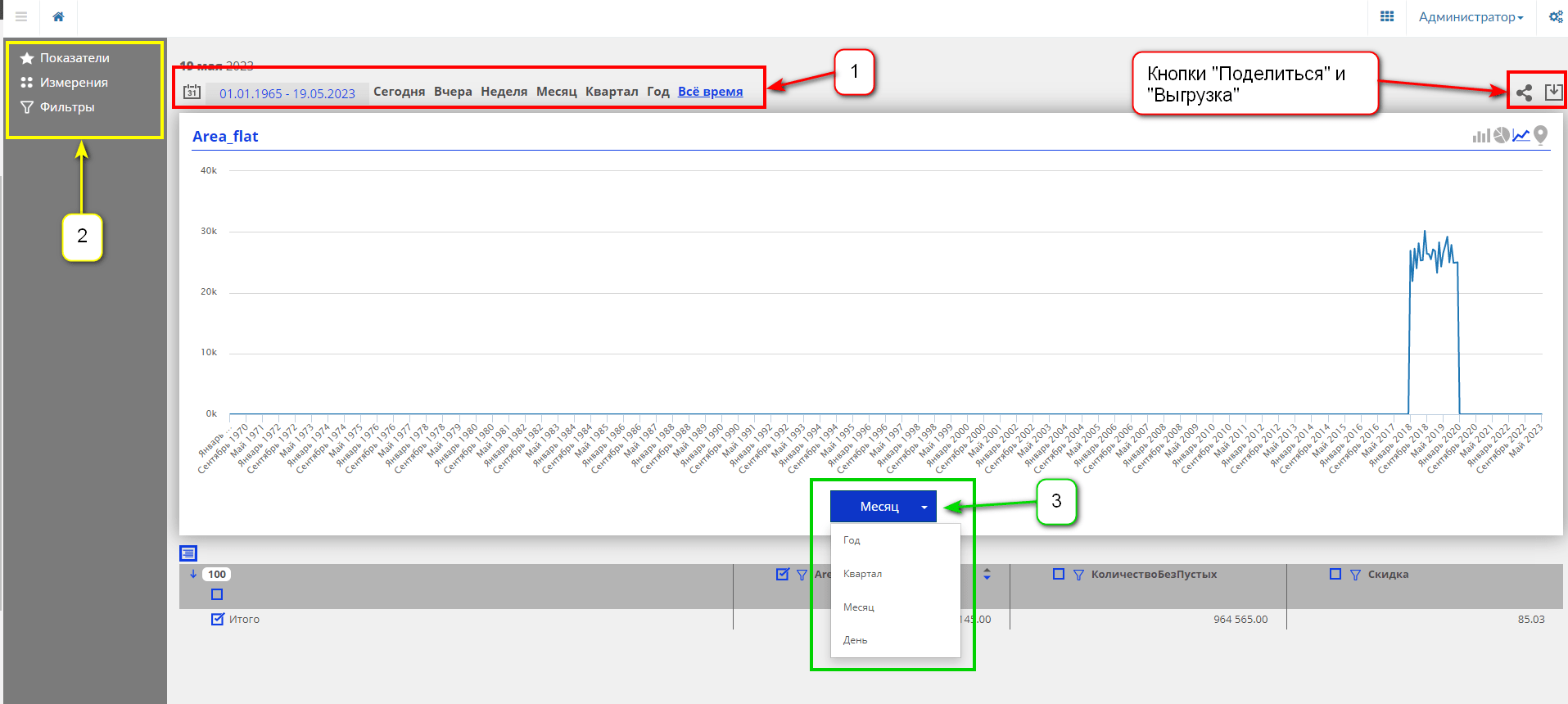Click filter funnel for the Are… column
The height and width of the screenshot is (704, 1568).
click(802, 575)
